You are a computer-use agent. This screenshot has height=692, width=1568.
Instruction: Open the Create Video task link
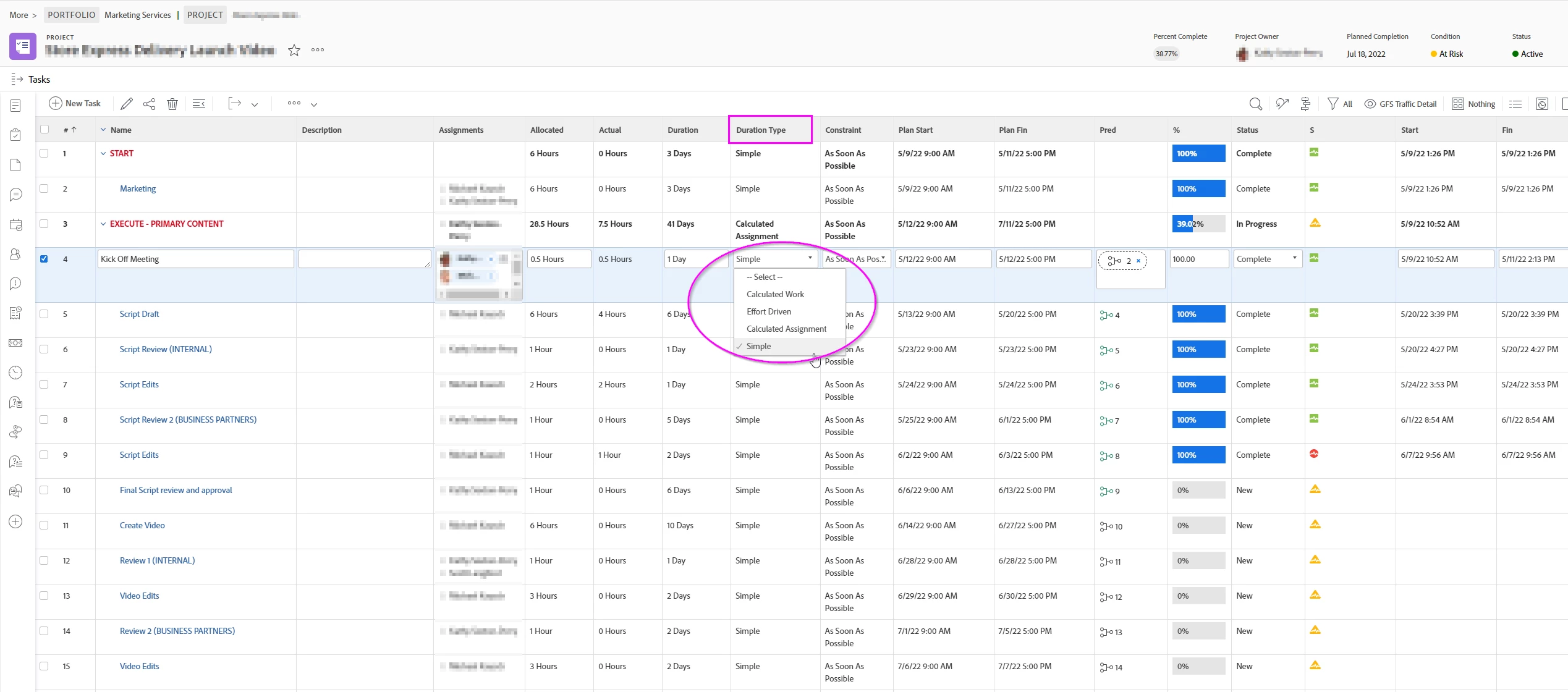[142, 525]
